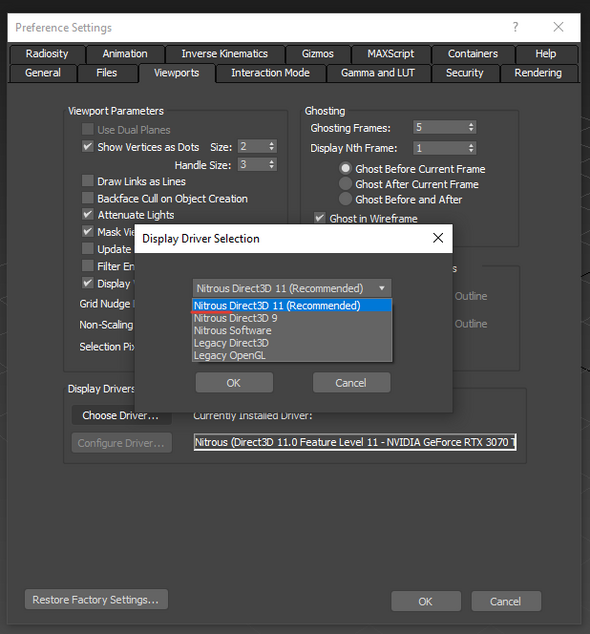Enable Draw Links as Lines

point(87,181)
